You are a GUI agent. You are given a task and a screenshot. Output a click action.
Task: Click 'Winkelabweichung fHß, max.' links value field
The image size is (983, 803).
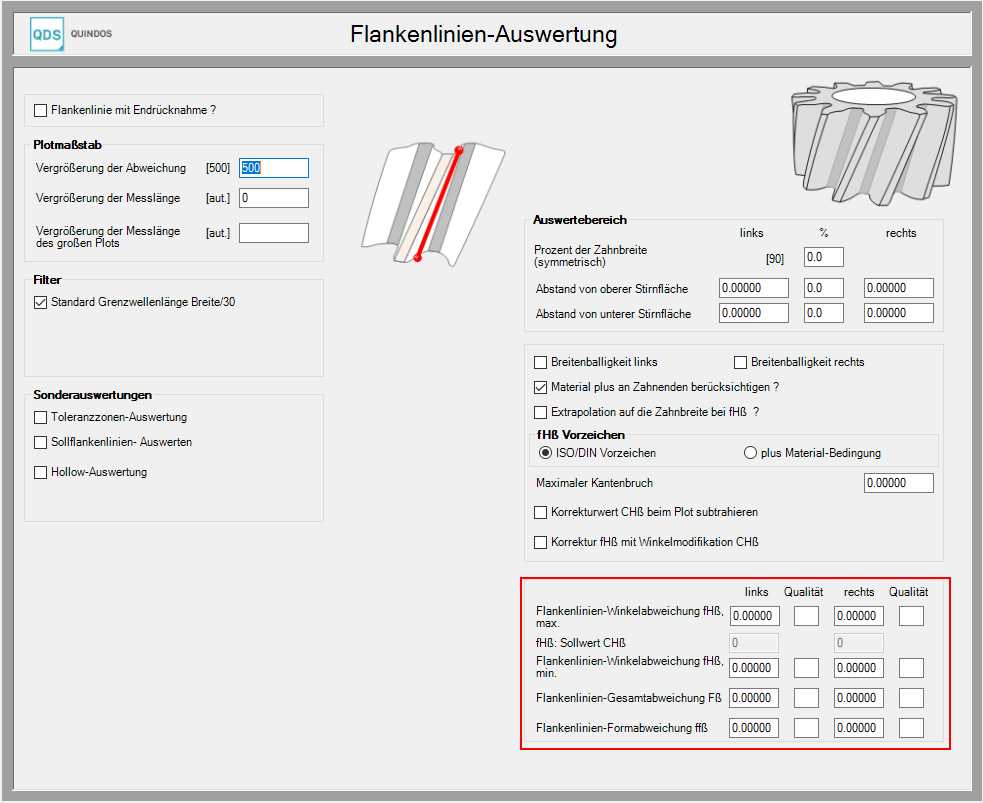(755, 616)
